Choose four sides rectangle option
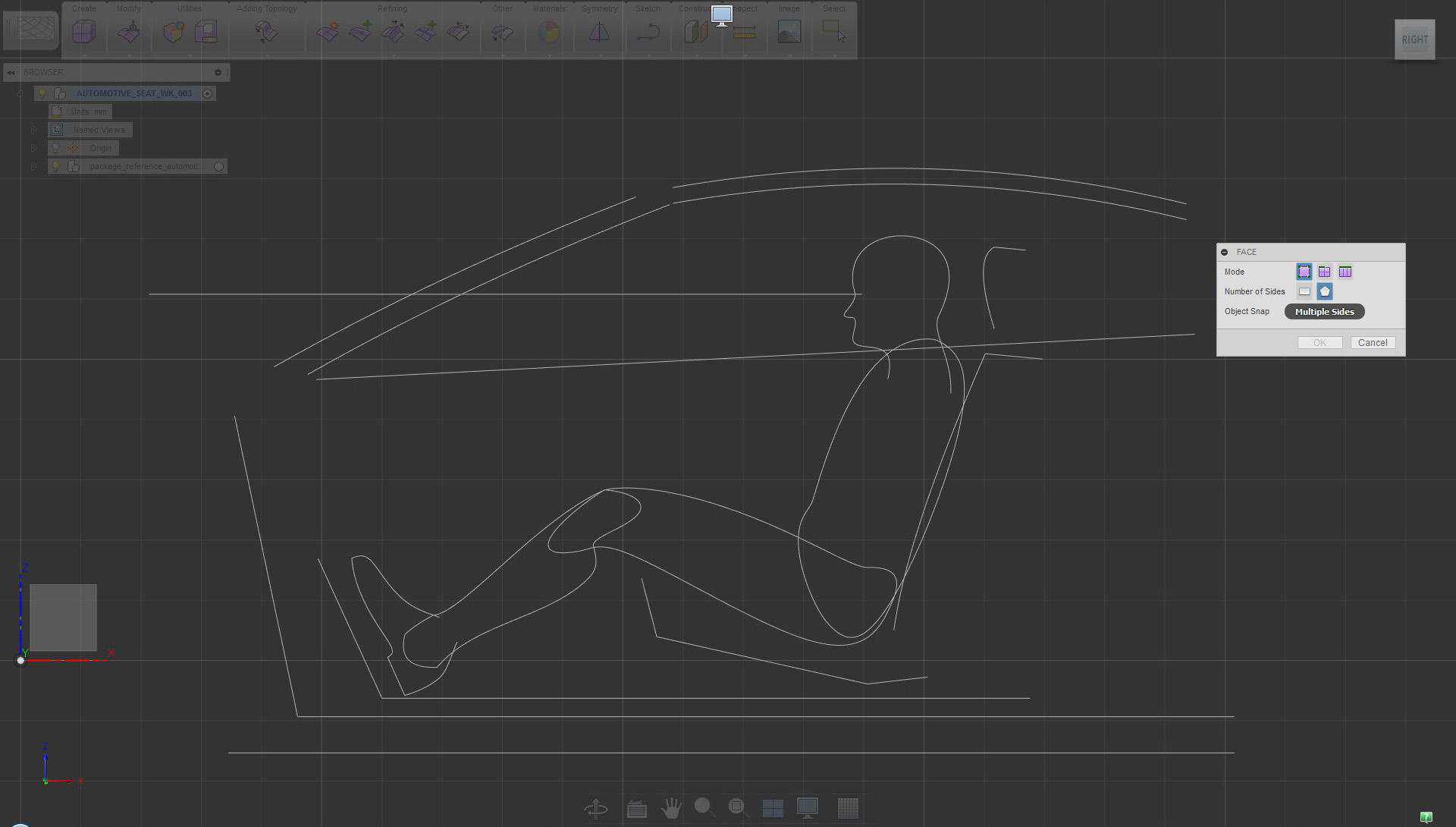Viewport: 1456px width, 827px height. 1304,291
